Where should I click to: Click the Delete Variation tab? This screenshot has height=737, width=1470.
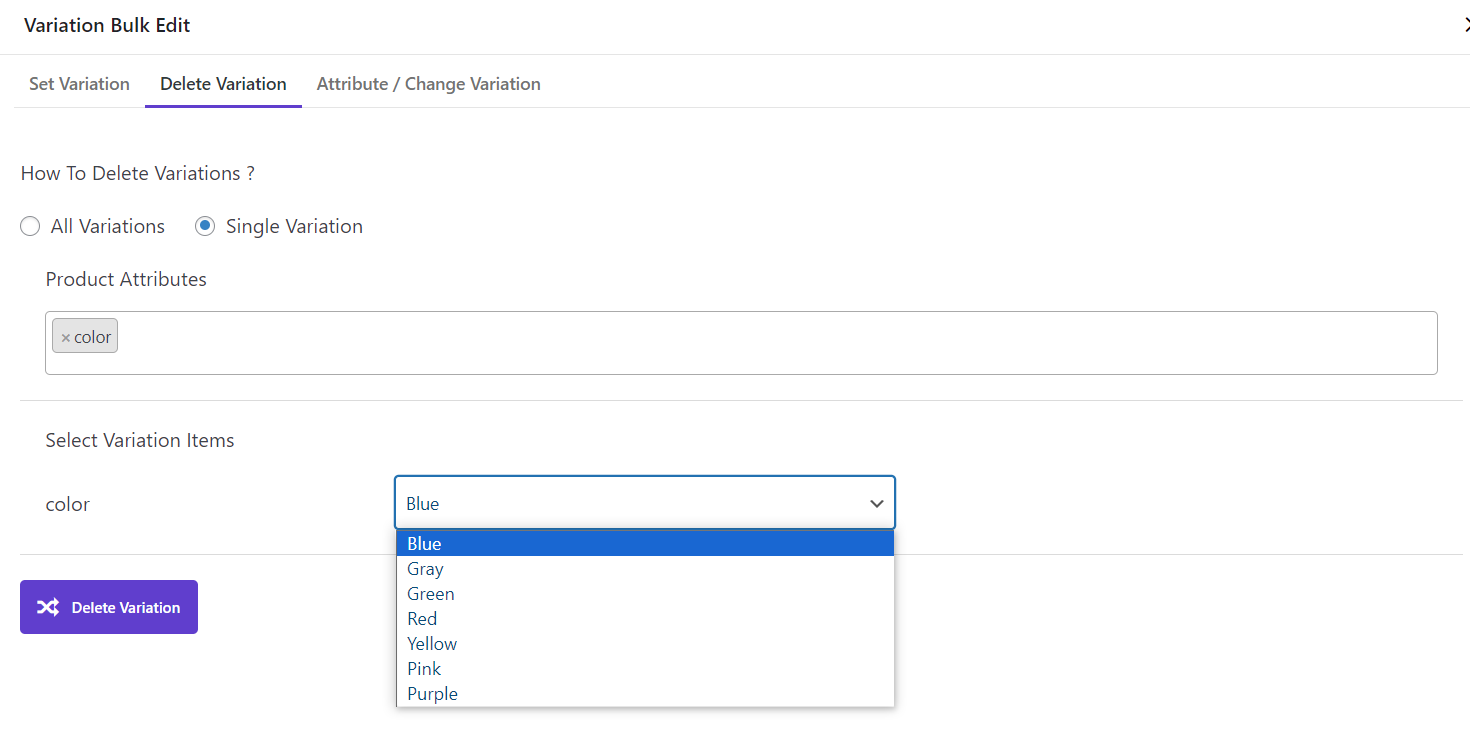coord(223,84)
